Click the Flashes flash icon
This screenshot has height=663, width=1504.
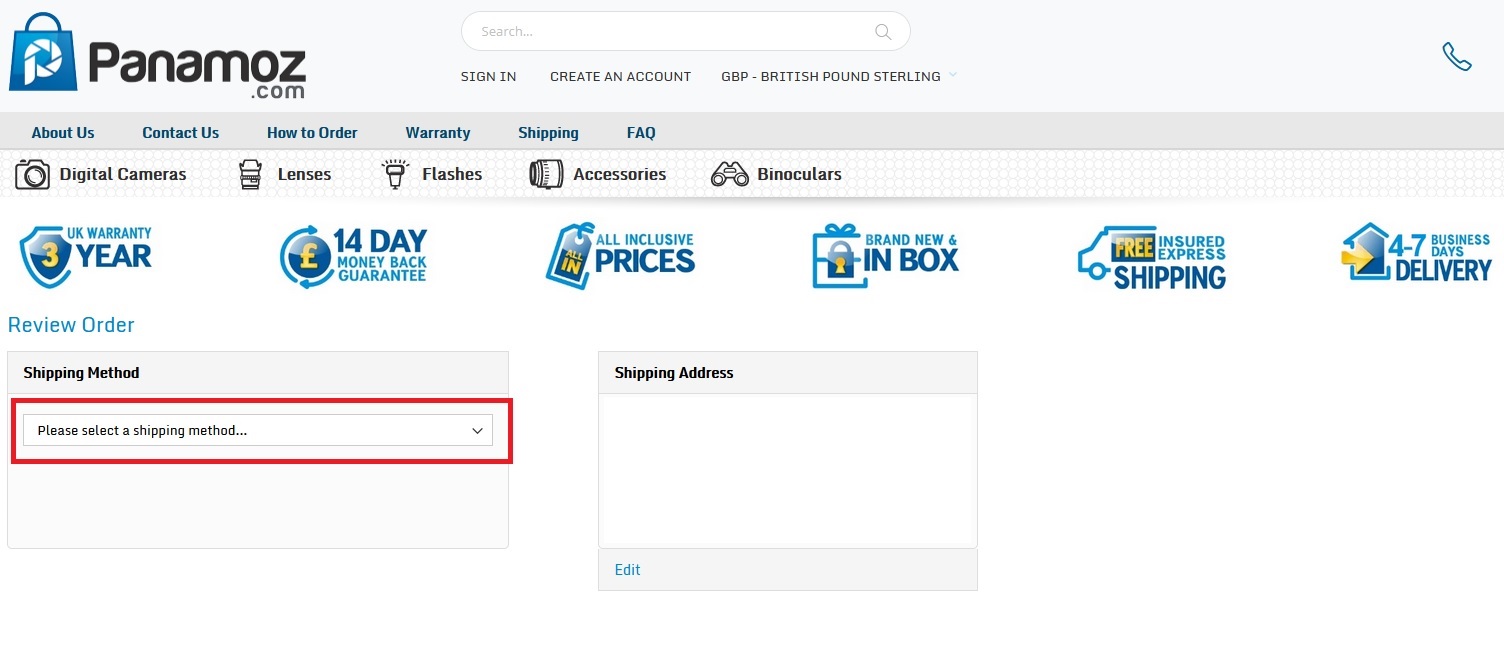pyautogui.click(x=396, y=174)
